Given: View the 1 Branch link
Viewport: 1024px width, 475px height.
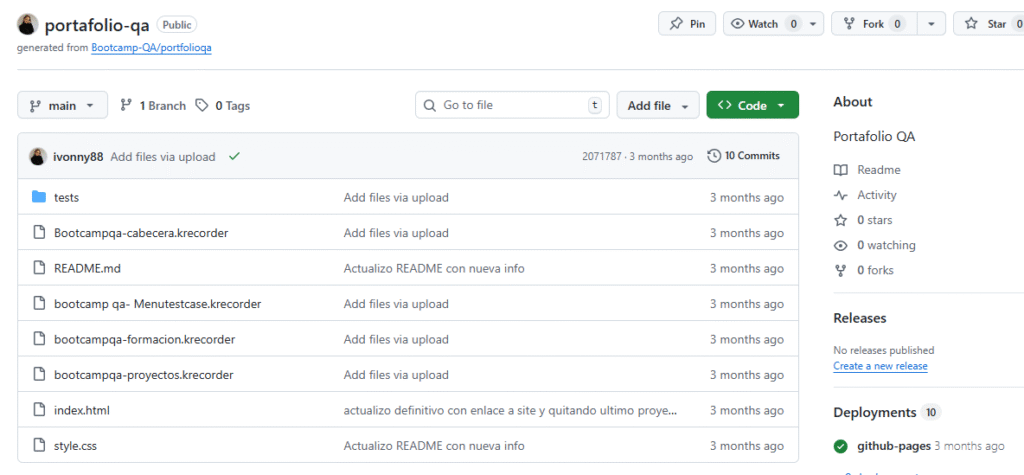Looking at the screenshot, I should 153,105.
